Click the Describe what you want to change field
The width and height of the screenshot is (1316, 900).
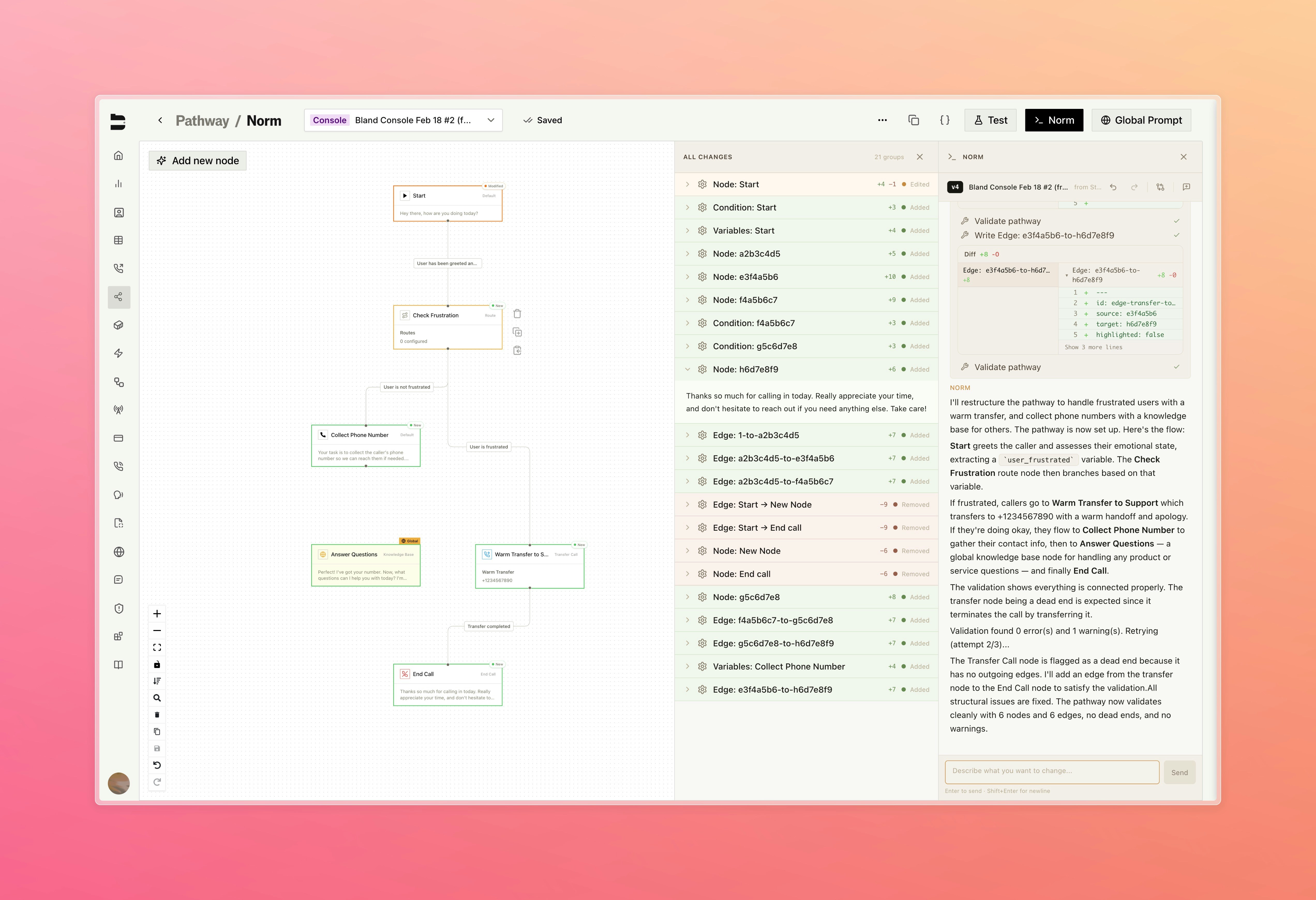click(1052, 771)
